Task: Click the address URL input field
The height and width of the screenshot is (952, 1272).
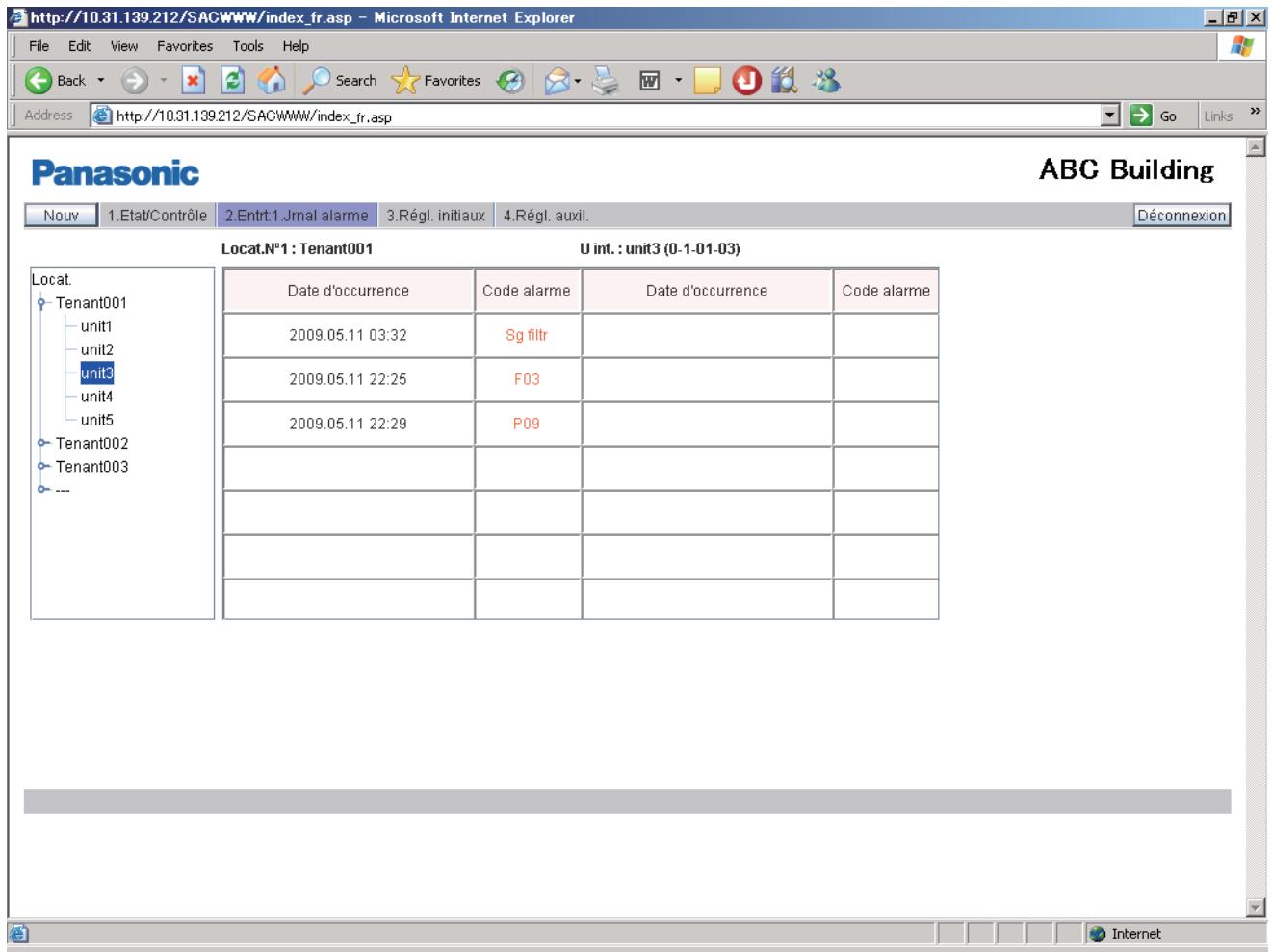Action: coord(607,116)
